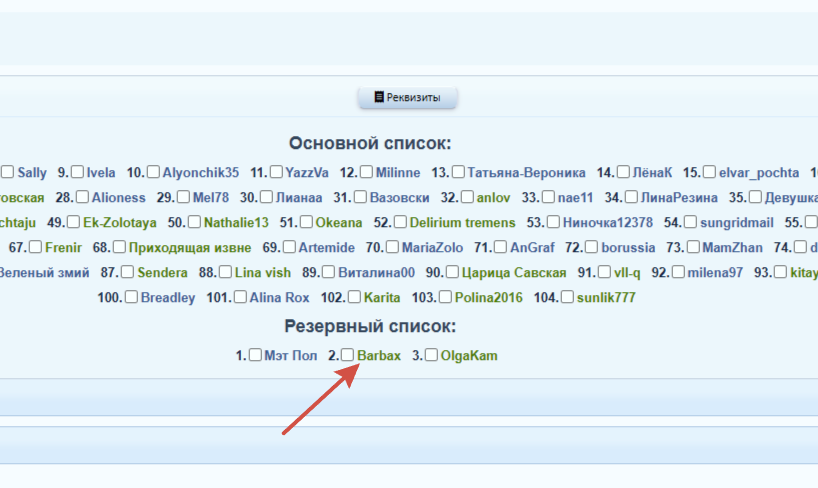Tick the Mel78 checkbox
Screen dimensions: 818x488
(183, 197)
